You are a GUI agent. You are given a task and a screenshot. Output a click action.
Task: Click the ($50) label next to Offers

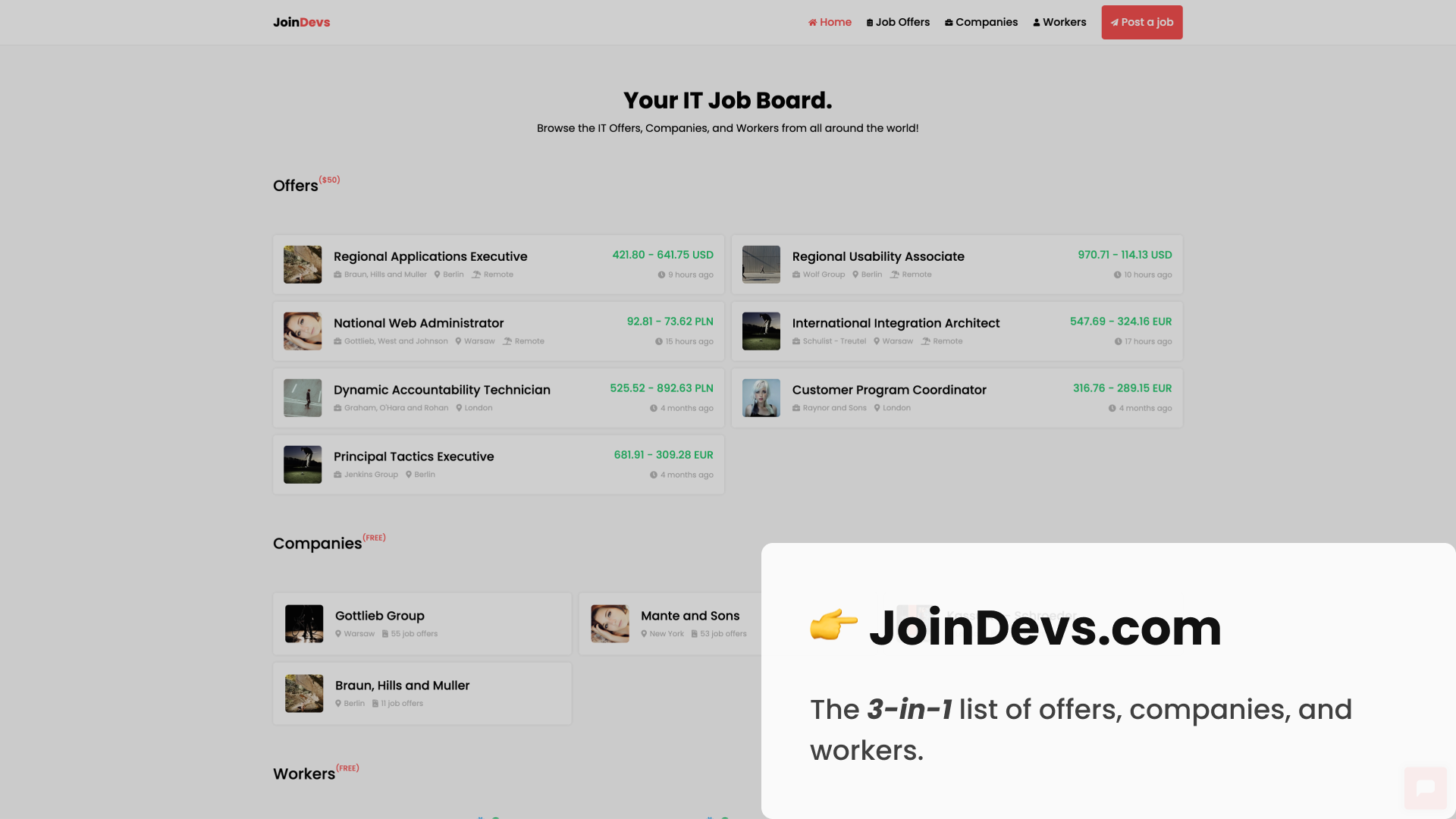click(330, 180)
